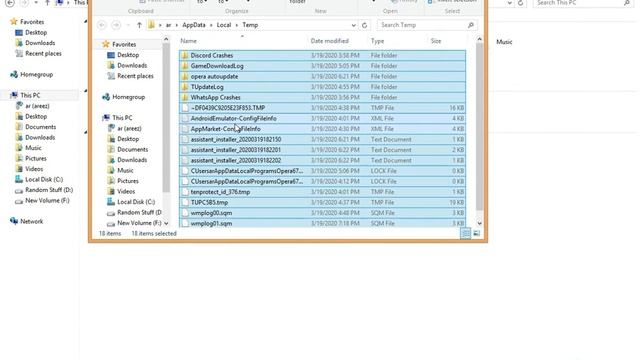The width and height of the screenshot is (640, 360).
Task: Select TUPC5B5.tmp file
Action: coord(322,202)
